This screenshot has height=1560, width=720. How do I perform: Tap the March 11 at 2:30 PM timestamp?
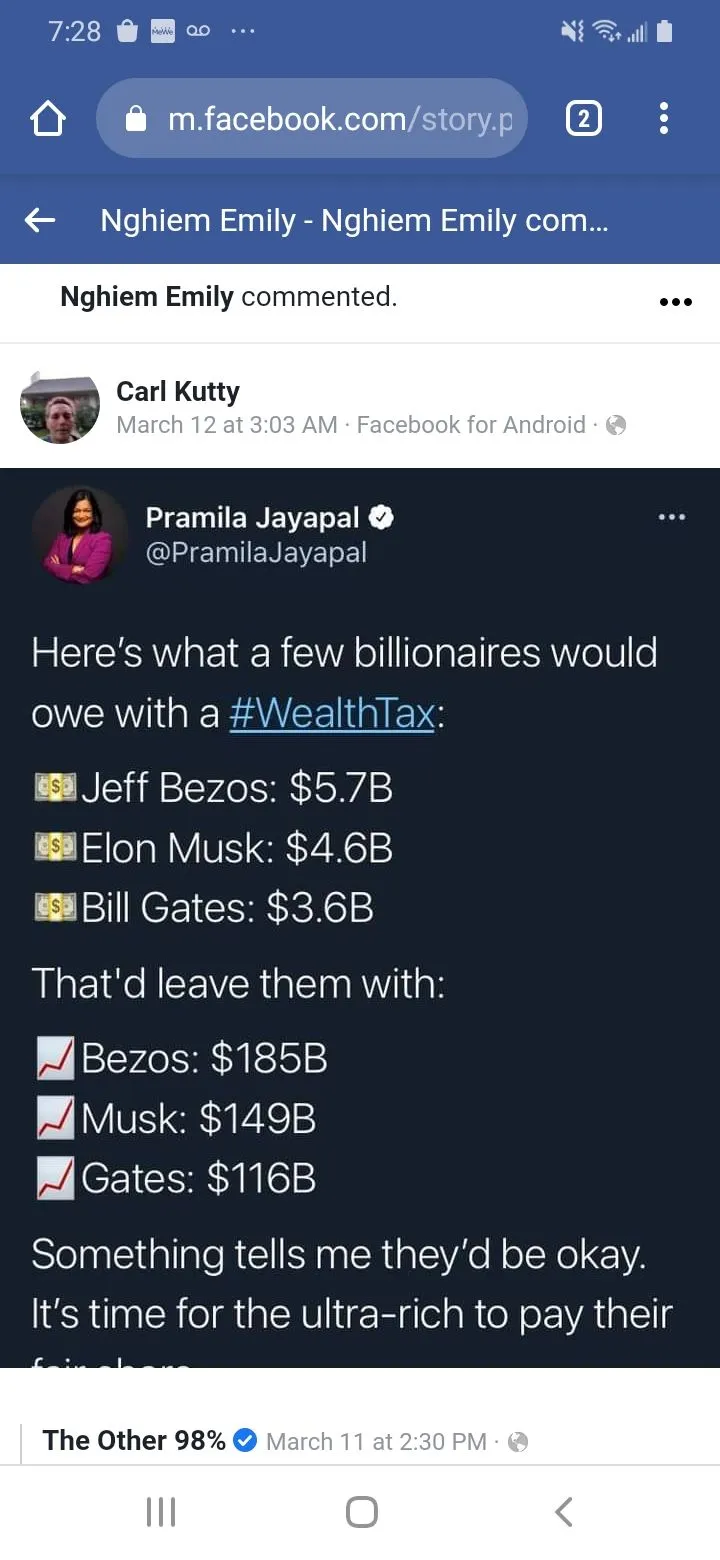coord(376,1441)
